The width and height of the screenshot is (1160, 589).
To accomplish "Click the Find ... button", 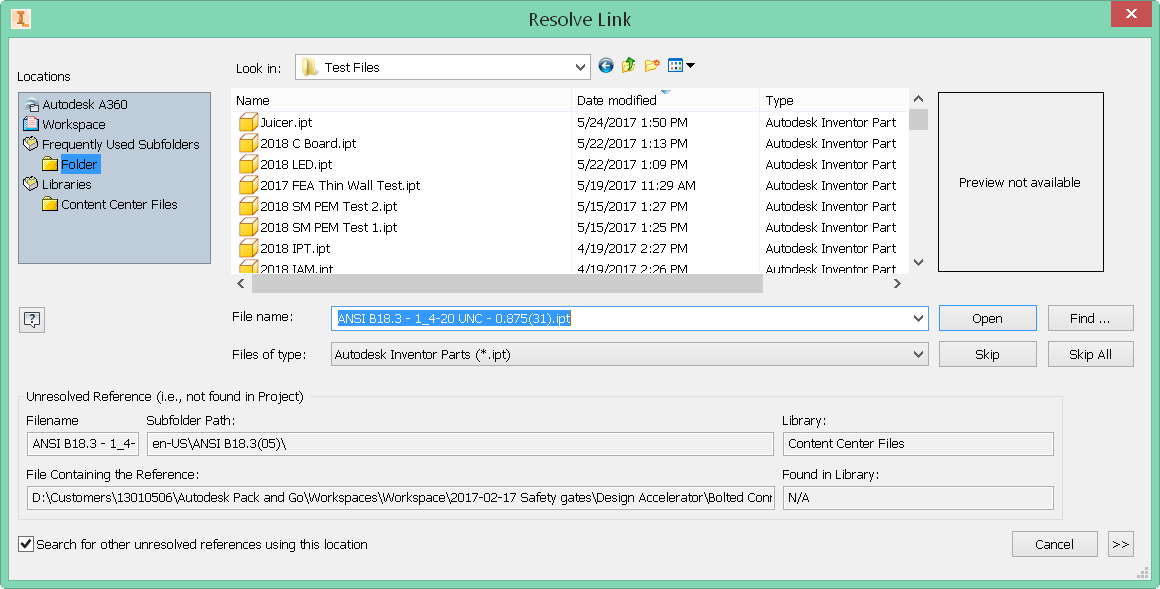I will [x=1090, y=318].
